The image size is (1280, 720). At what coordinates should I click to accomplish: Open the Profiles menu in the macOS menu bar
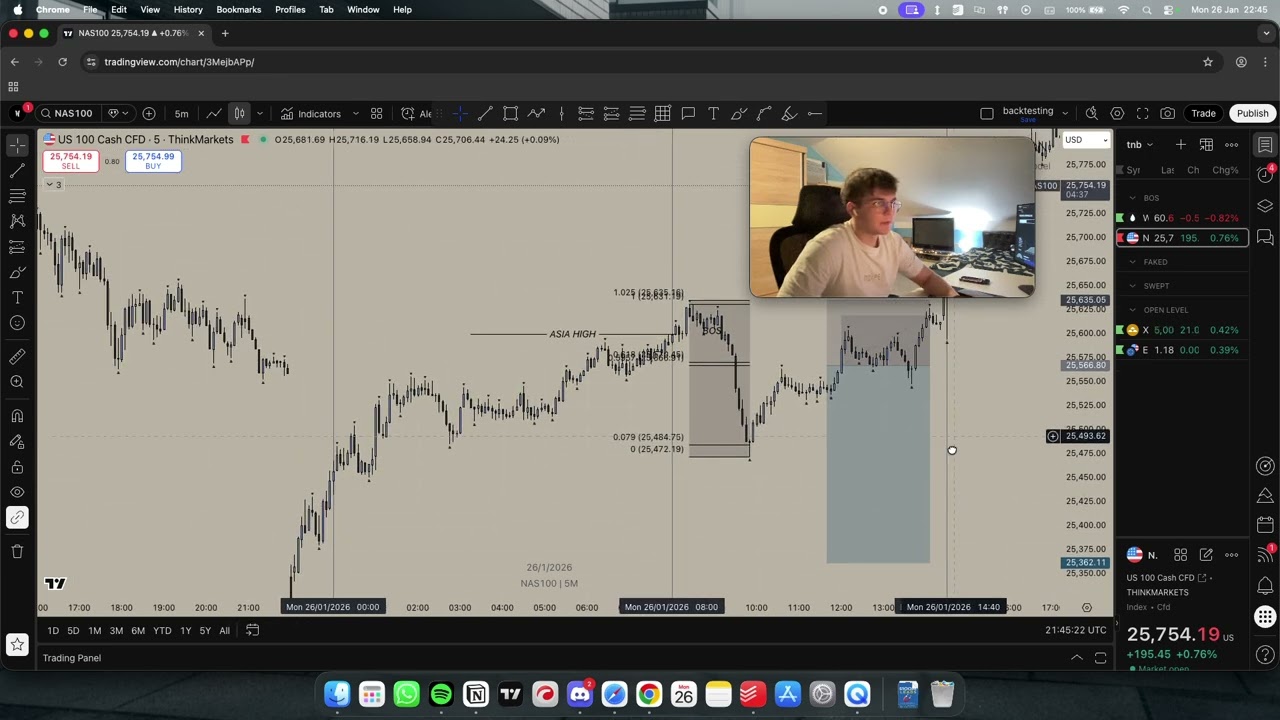click(290, 9)
